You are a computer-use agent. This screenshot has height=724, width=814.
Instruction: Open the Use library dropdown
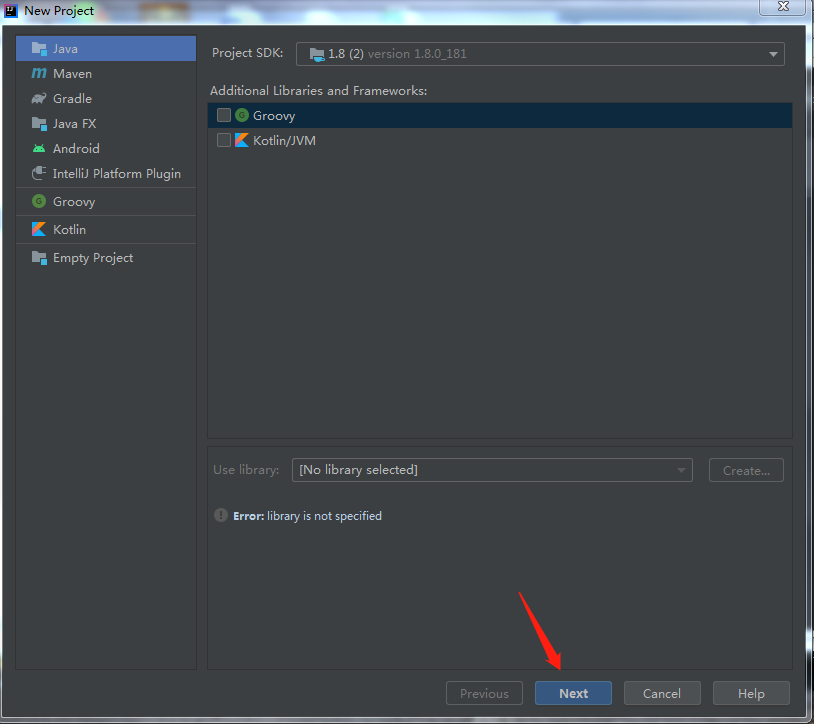(492, 470)
